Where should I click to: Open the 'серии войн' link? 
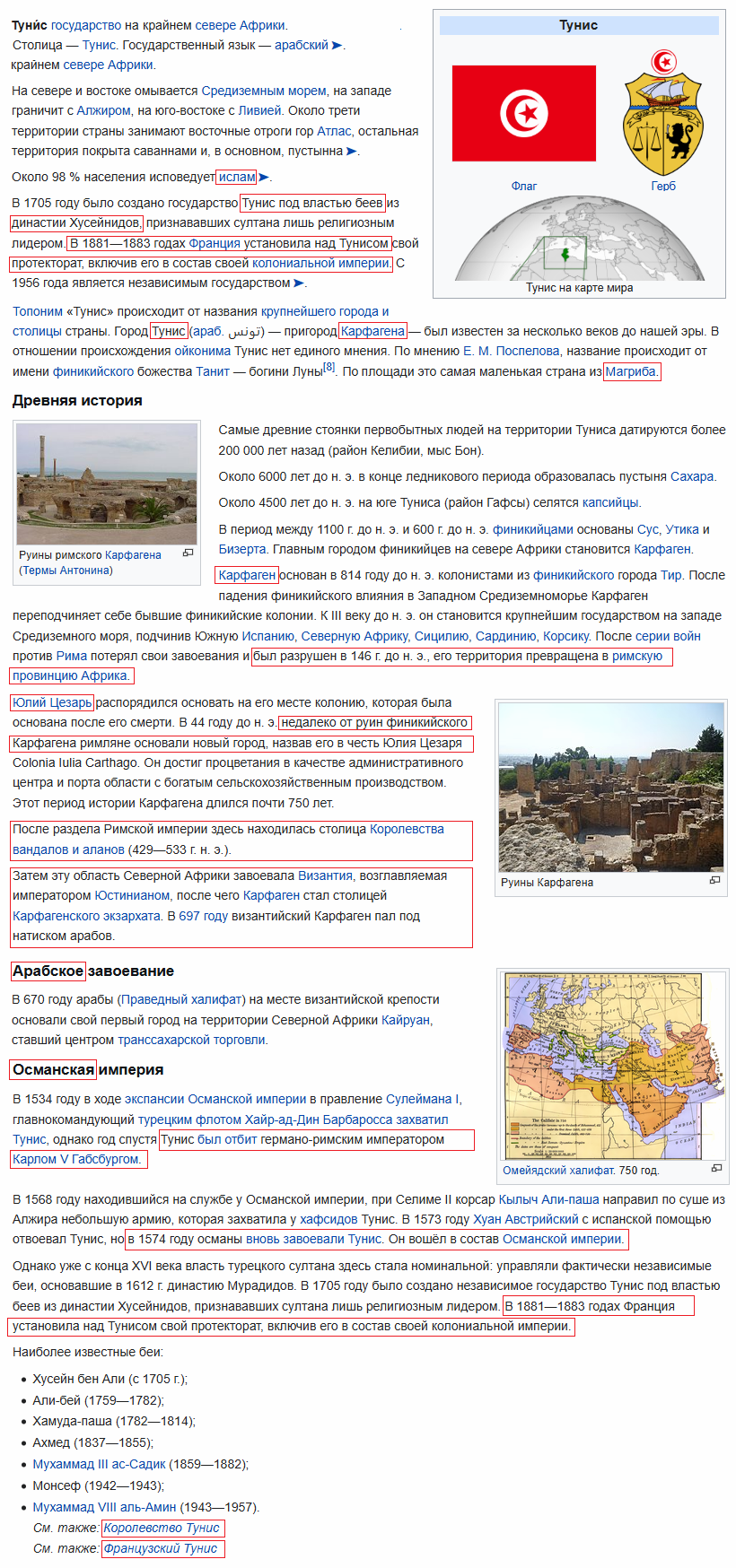[668, 636]
